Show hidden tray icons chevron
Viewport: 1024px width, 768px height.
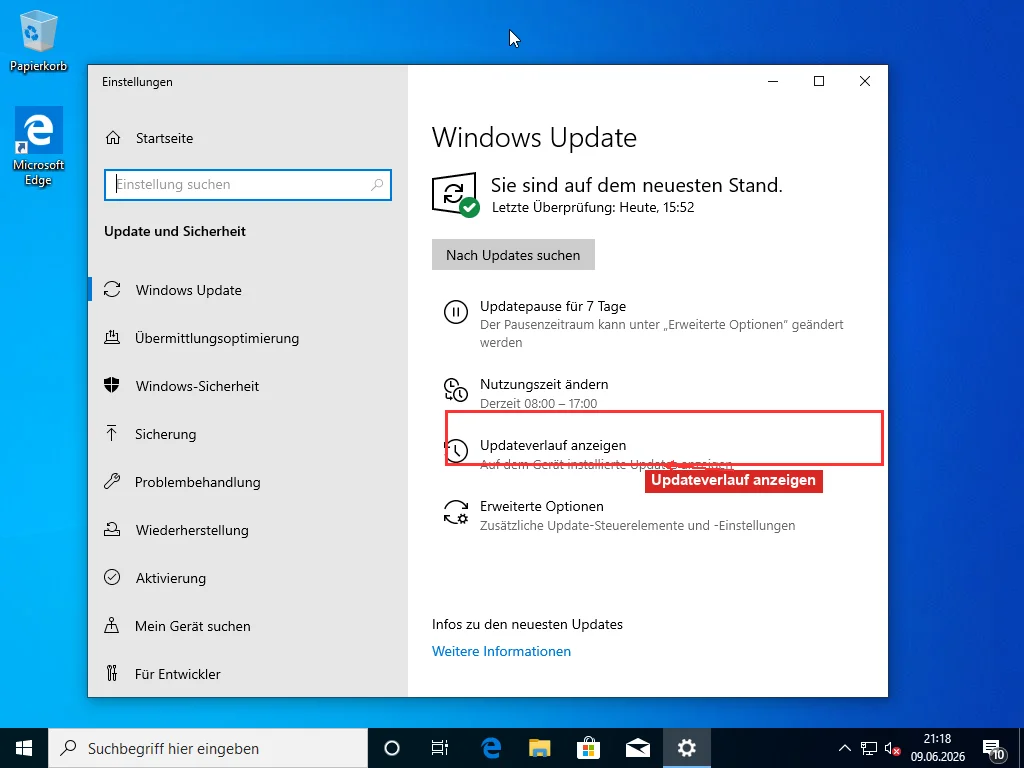844,748
